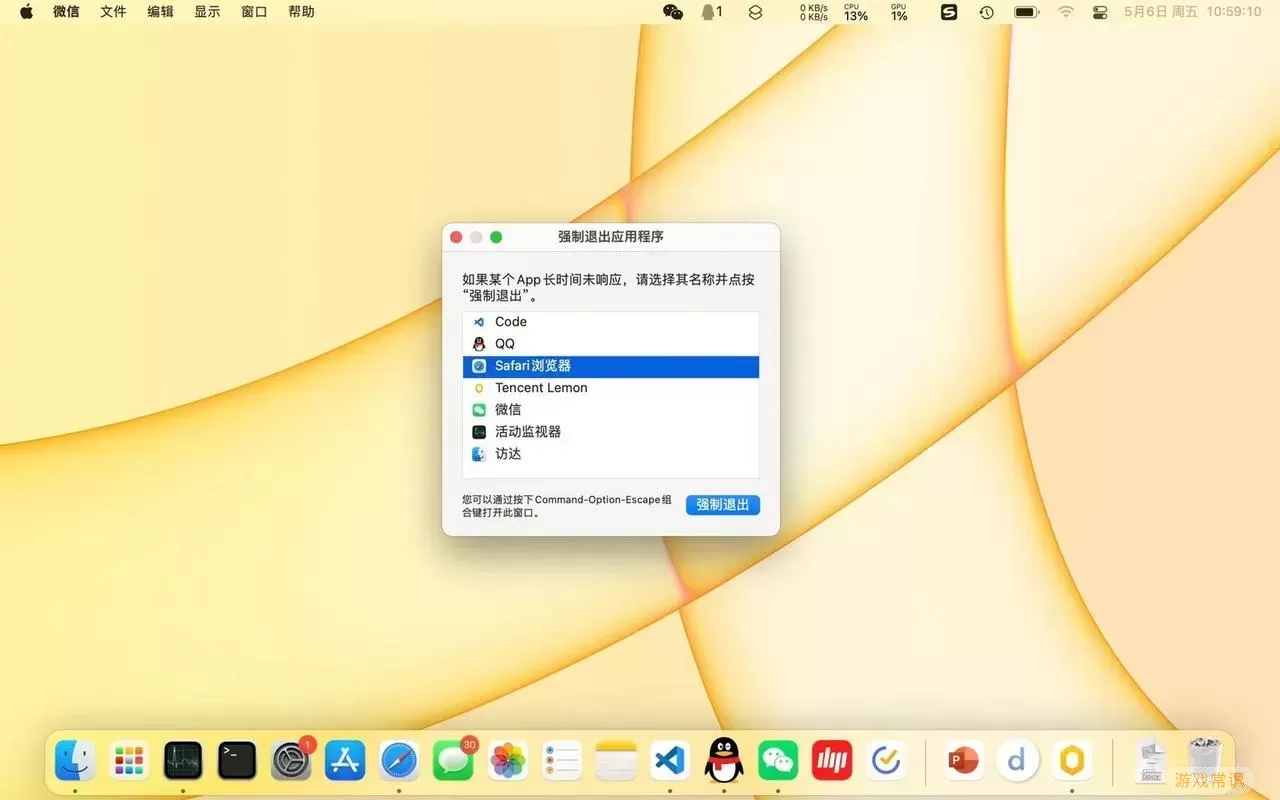Screen dimensions: 1280x800
Task: Open Launchpad in the Dock
Action: pos(129,761)
